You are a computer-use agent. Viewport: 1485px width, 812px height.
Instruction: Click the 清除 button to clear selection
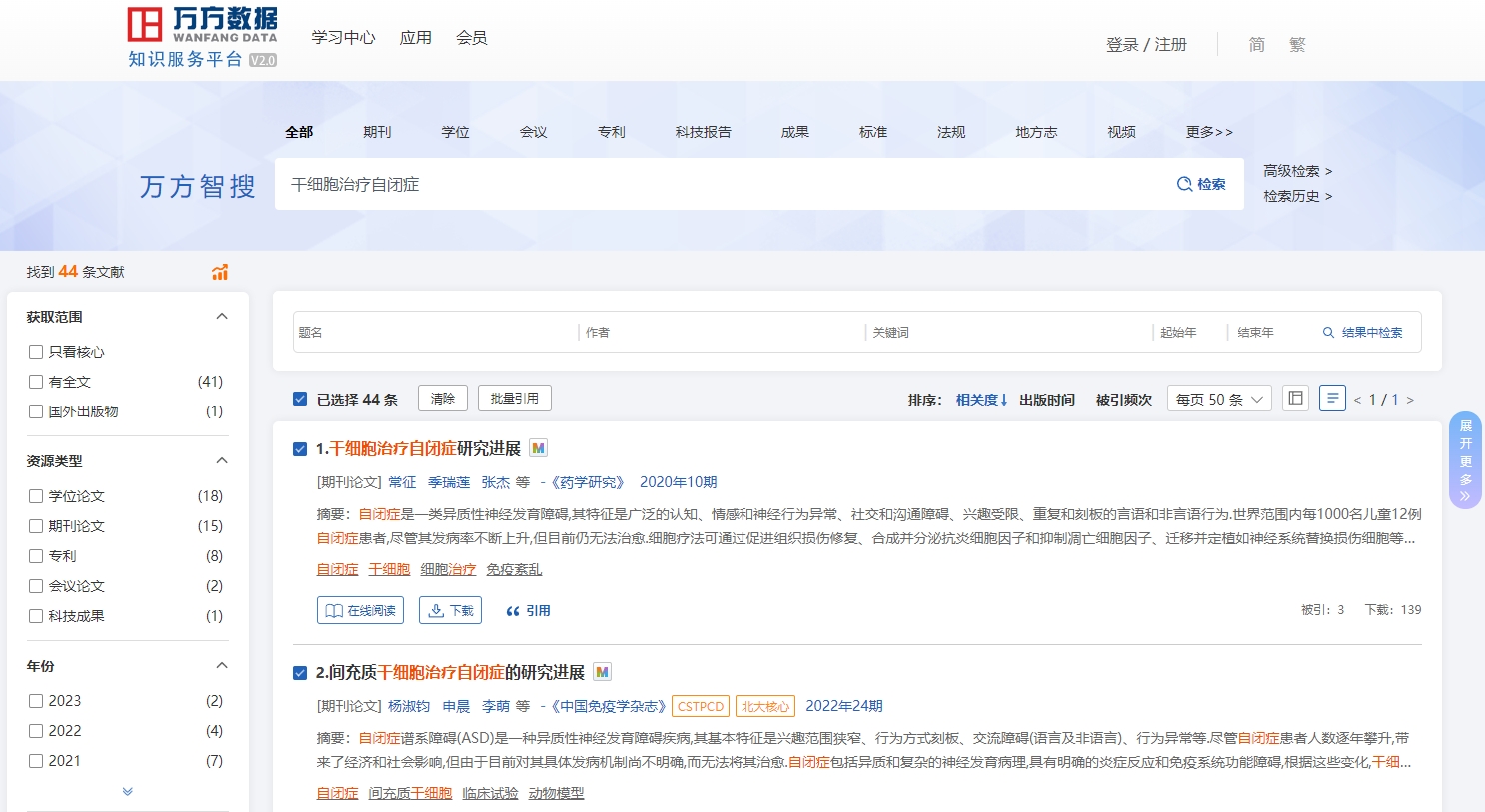point(442,398)
